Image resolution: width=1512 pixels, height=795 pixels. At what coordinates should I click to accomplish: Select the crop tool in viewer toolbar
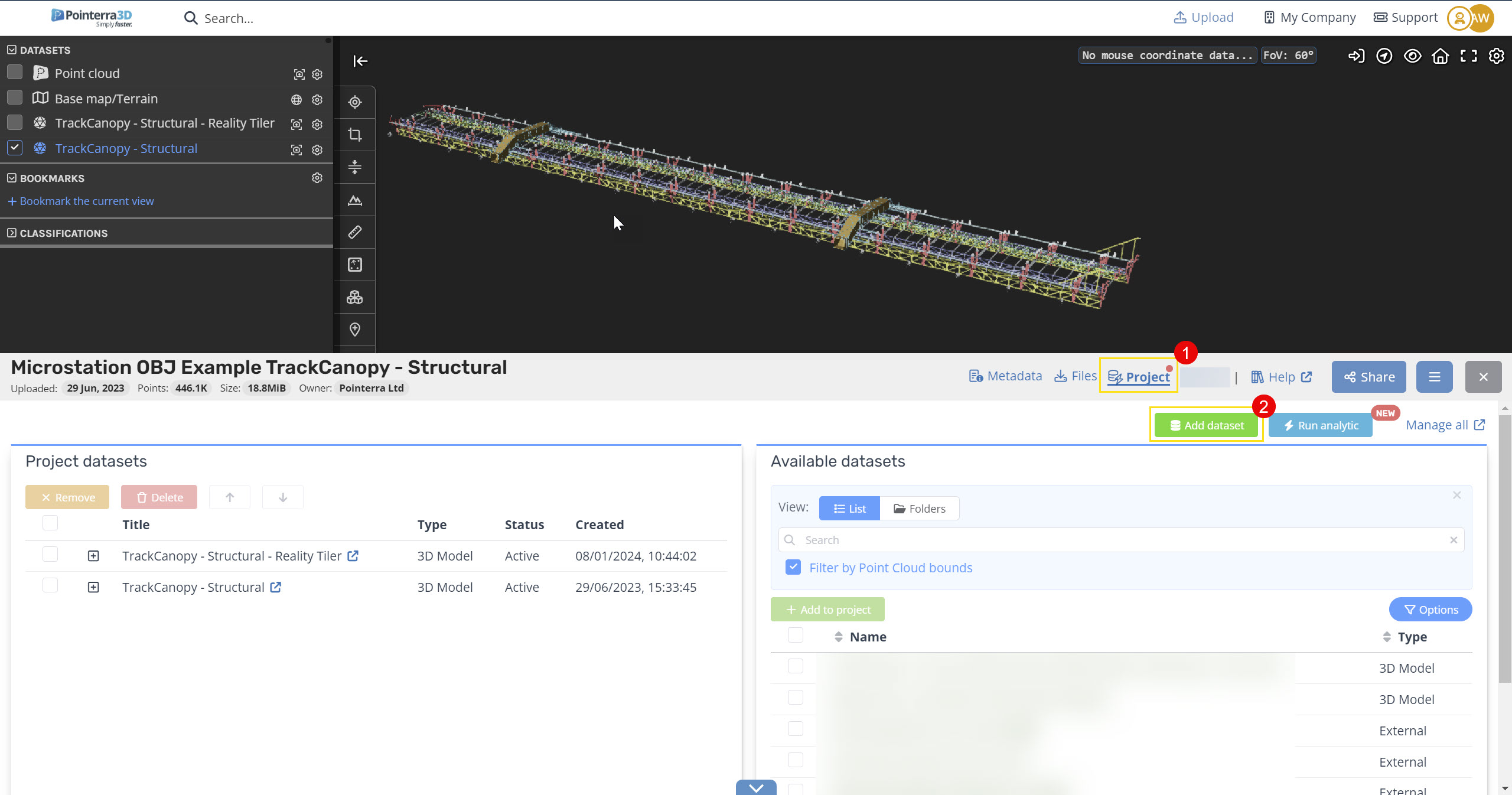(x=355, y=135)
